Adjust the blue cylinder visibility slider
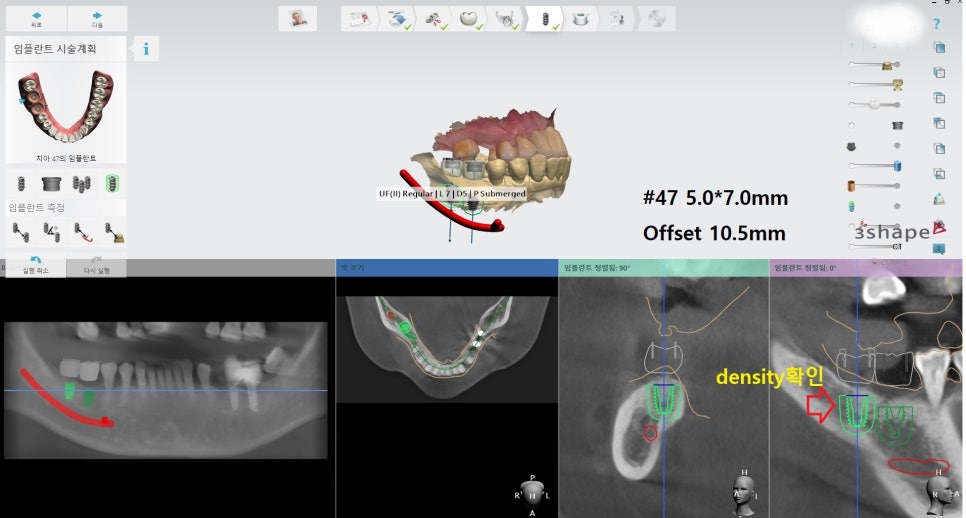This screenshot has height=518, width=966. coord(875,166)
